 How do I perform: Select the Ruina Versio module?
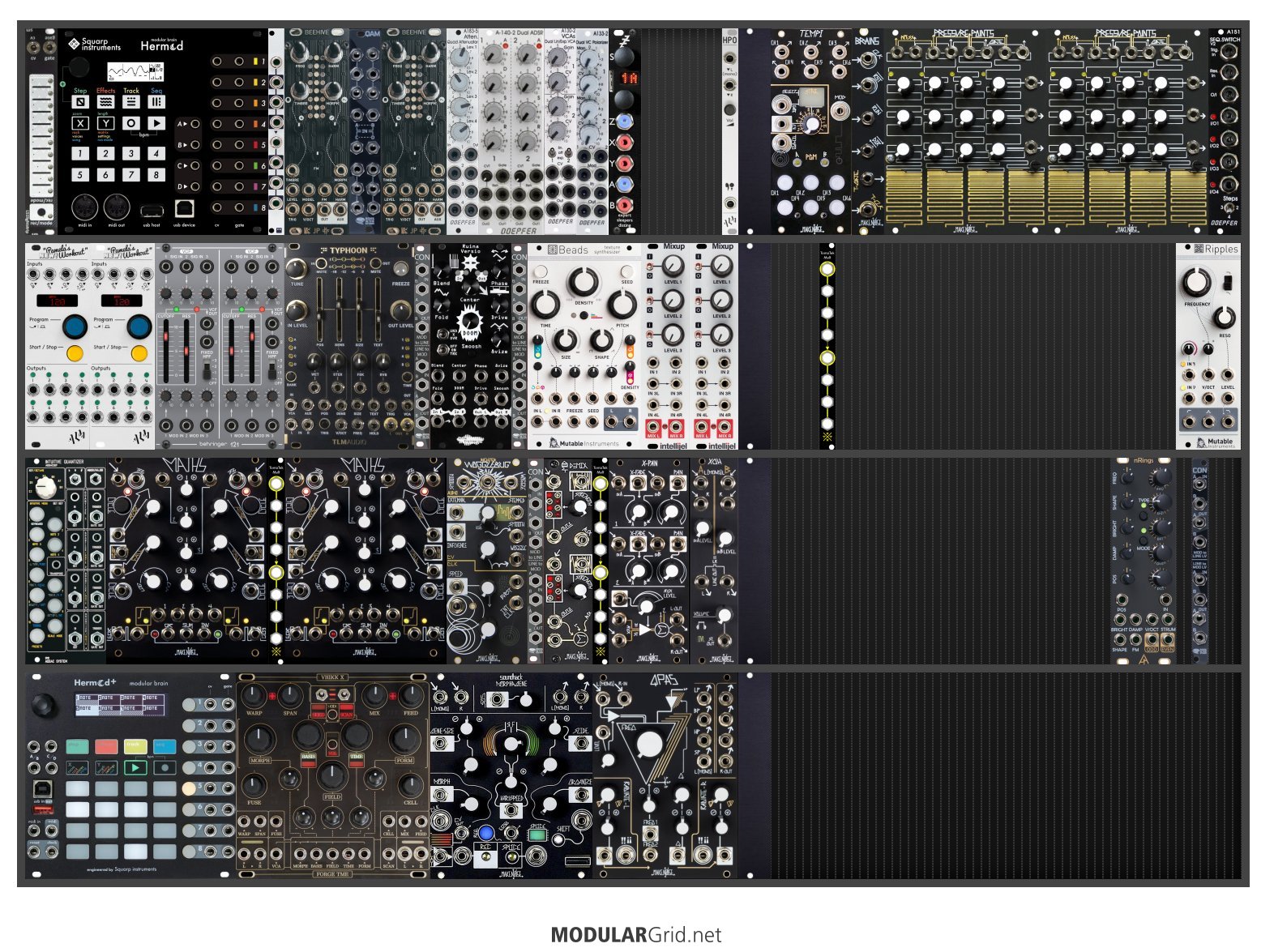tap(470, 346)
